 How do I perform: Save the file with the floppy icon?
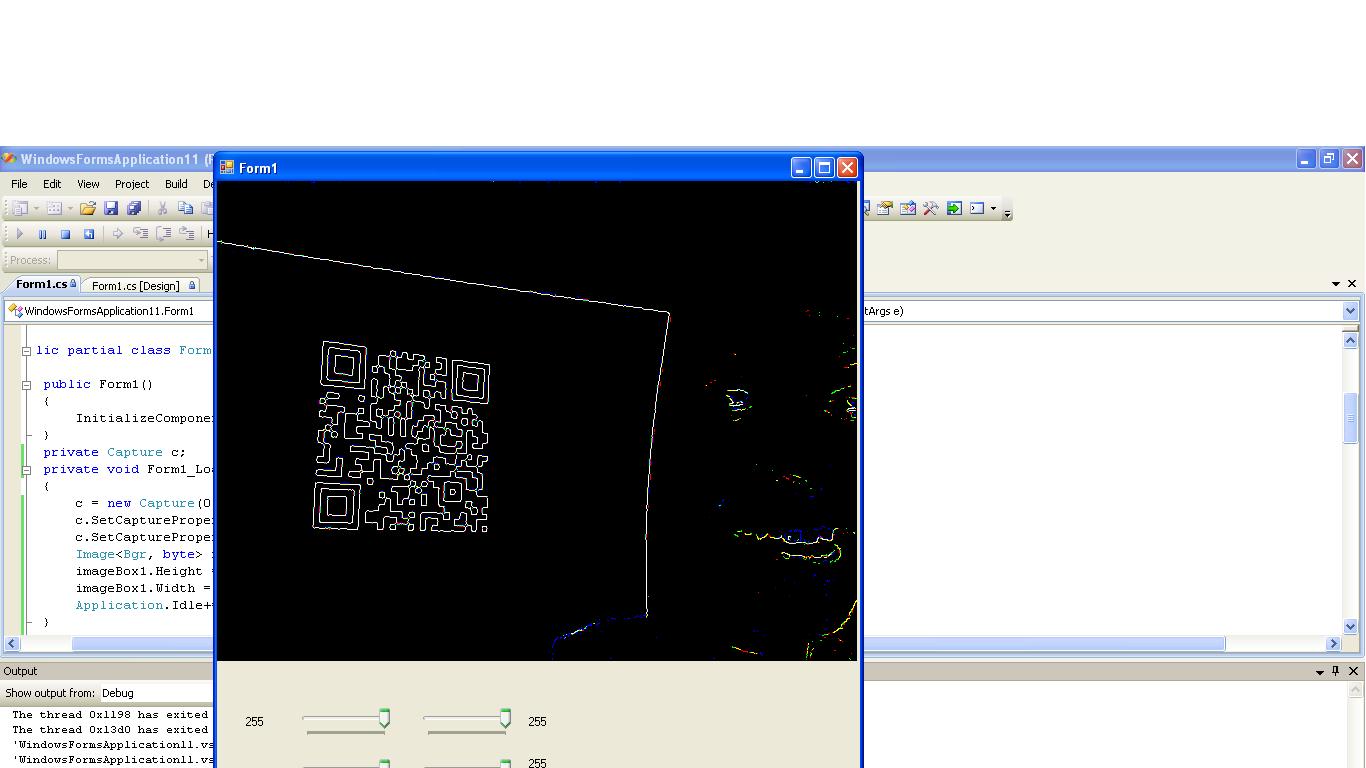coord(111,208)
